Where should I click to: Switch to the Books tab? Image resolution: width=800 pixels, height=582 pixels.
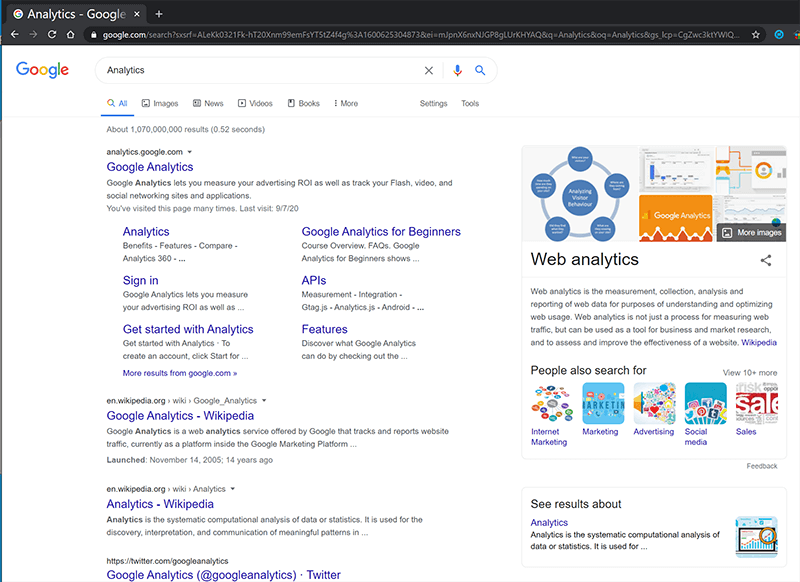[x=304, y=104]
